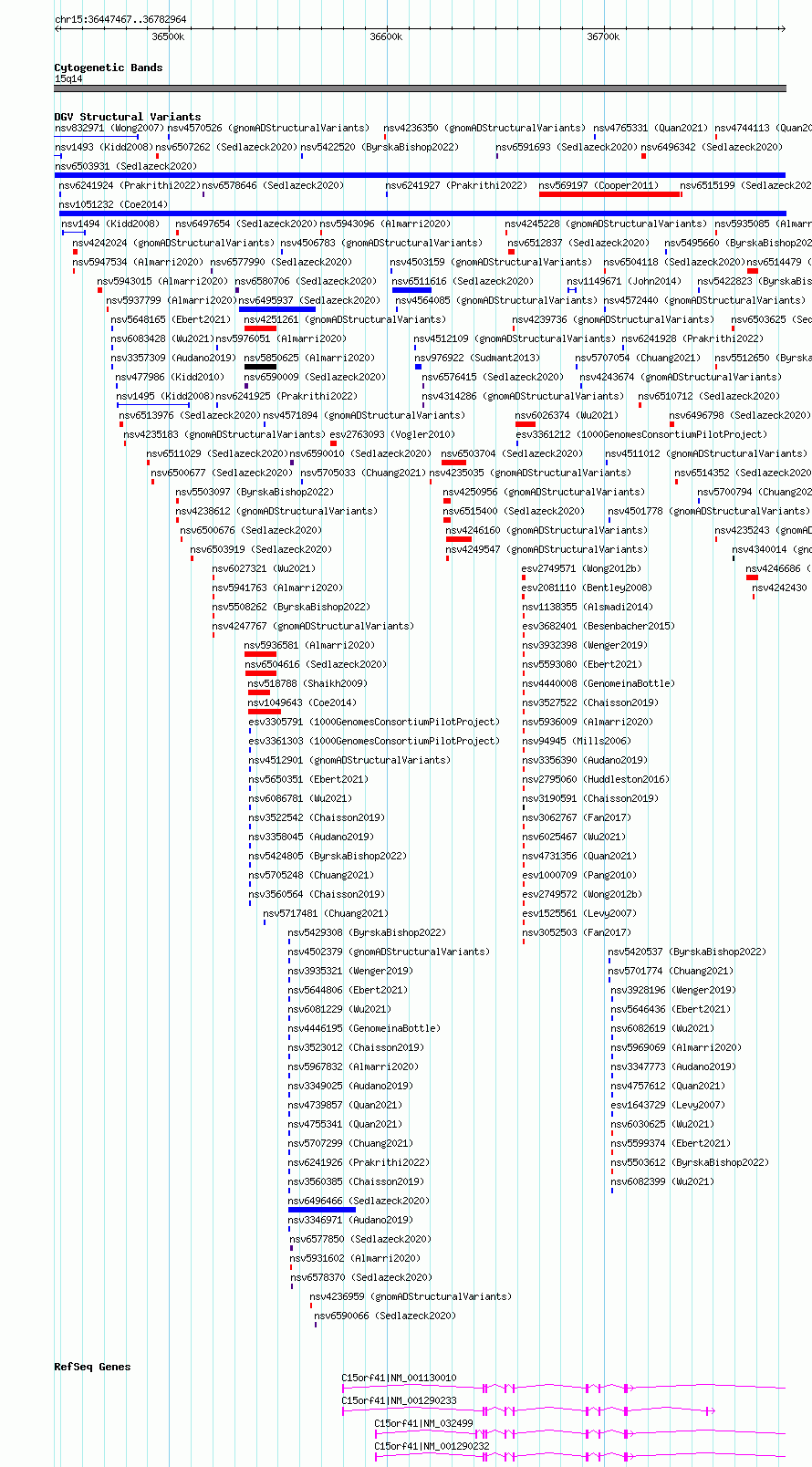This screenshot has width=812, height=1467.
Task: Click the Cytogenetic Bands track title
Action: tap(108, 68)
